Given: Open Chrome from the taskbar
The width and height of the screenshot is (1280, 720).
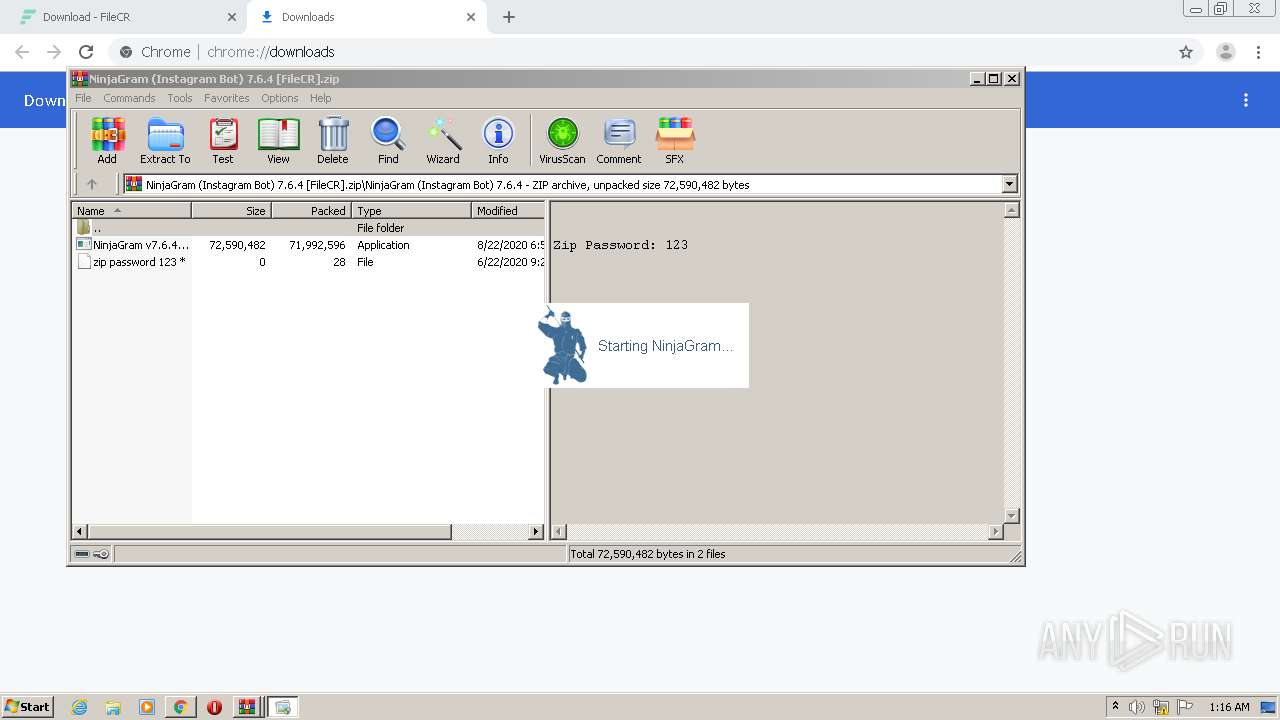Looking at the screenshot, I should 180,707.
